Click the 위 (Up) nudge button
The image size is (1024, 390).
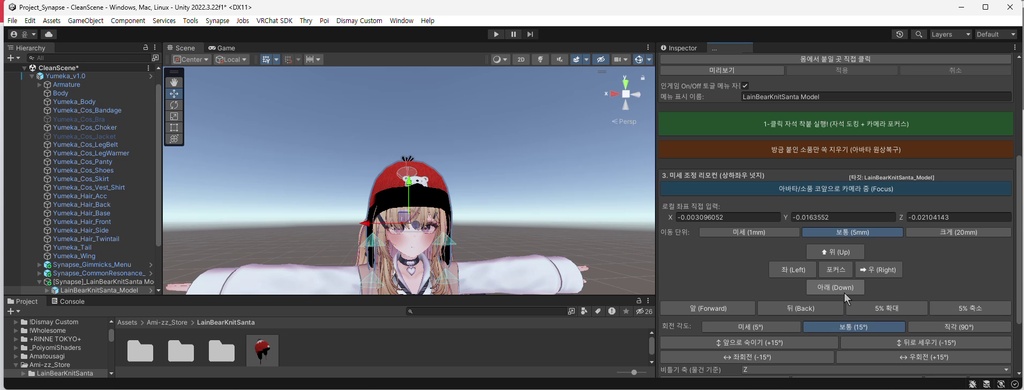click(835, 252)
